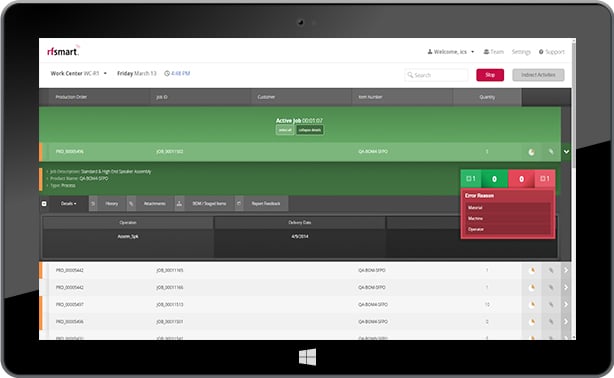This screenshot has width=614, height=378.
Task: Open the Support link
Action: point(552,52)
